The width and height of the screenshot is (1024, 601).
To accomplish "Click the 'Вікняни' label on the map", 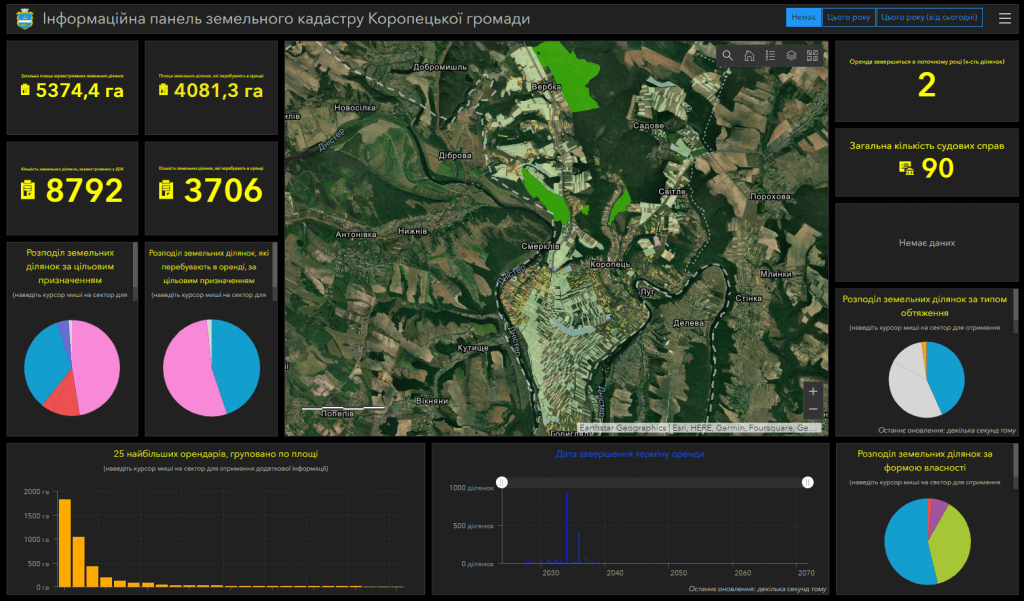I will pyautogui.click(x=432, y=400).
